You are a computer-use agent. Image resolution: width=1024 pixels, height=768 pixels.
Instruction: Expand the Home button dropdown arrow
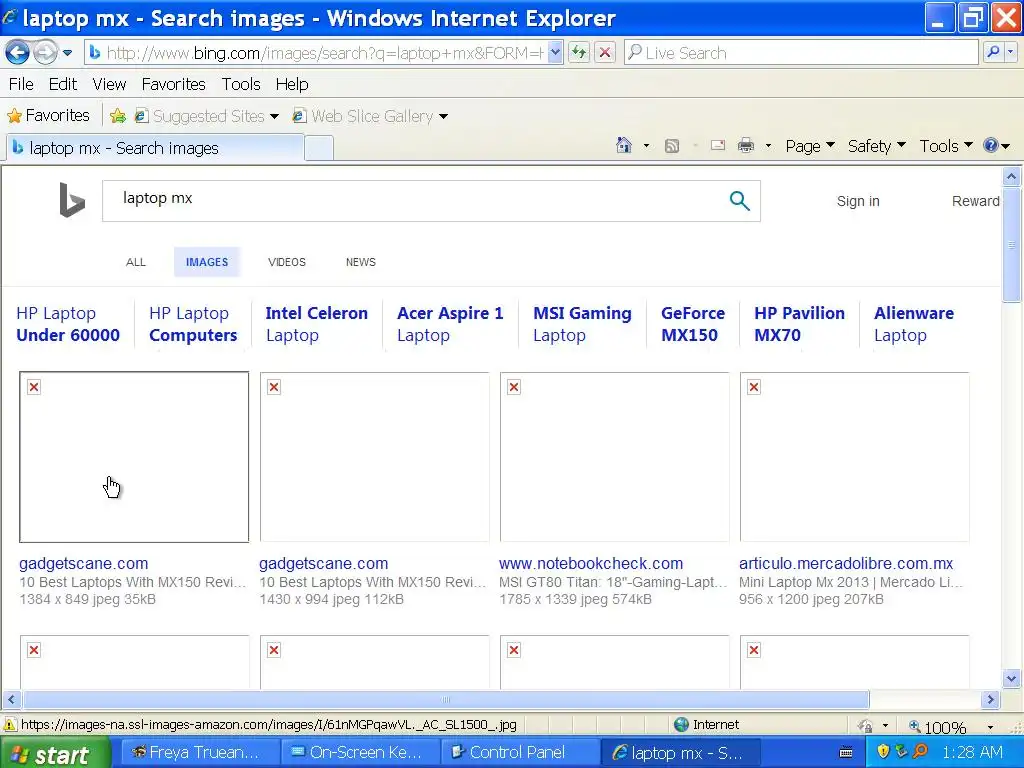tap(646, 146)
